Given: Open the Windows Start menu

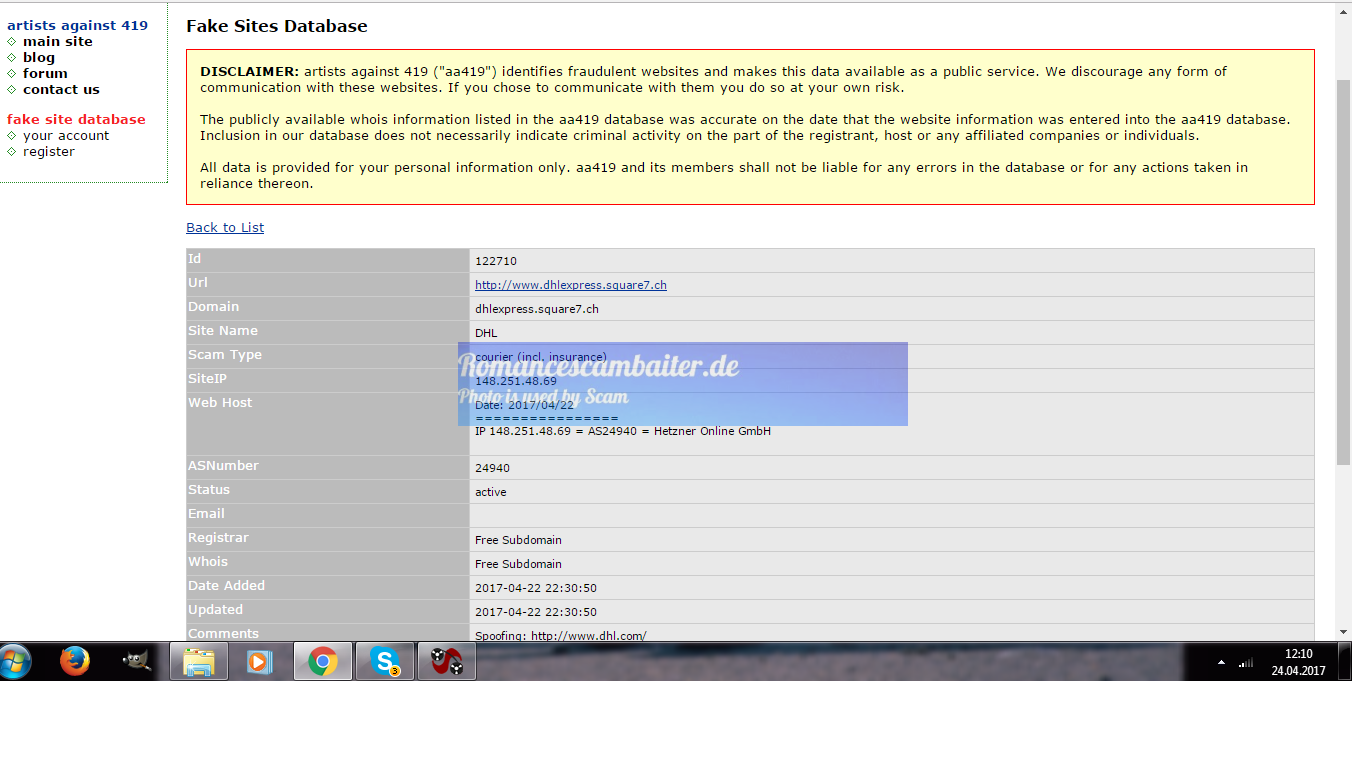Looking at the screenshot, I should [x=16, y=661].
